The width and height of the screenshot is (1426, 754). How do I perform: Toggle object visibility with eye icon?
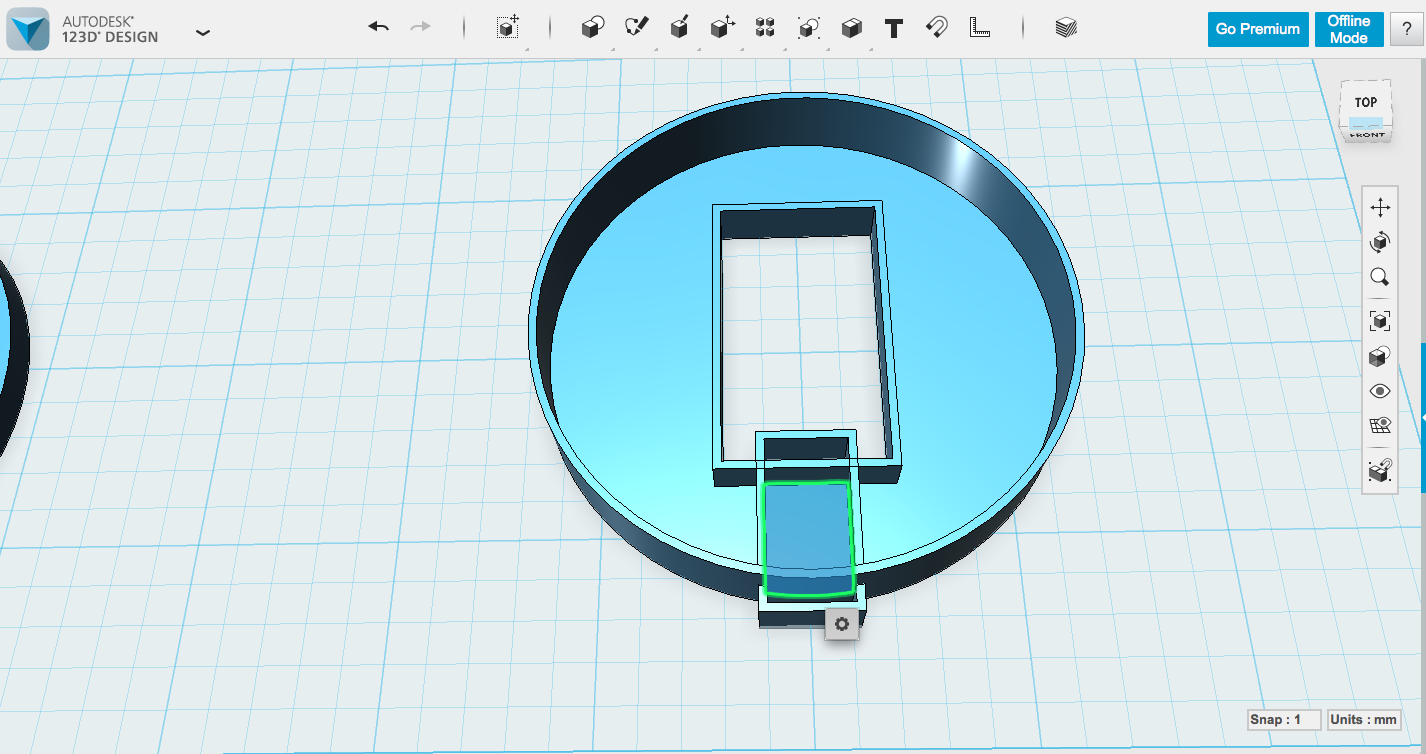coord(1380,390)
